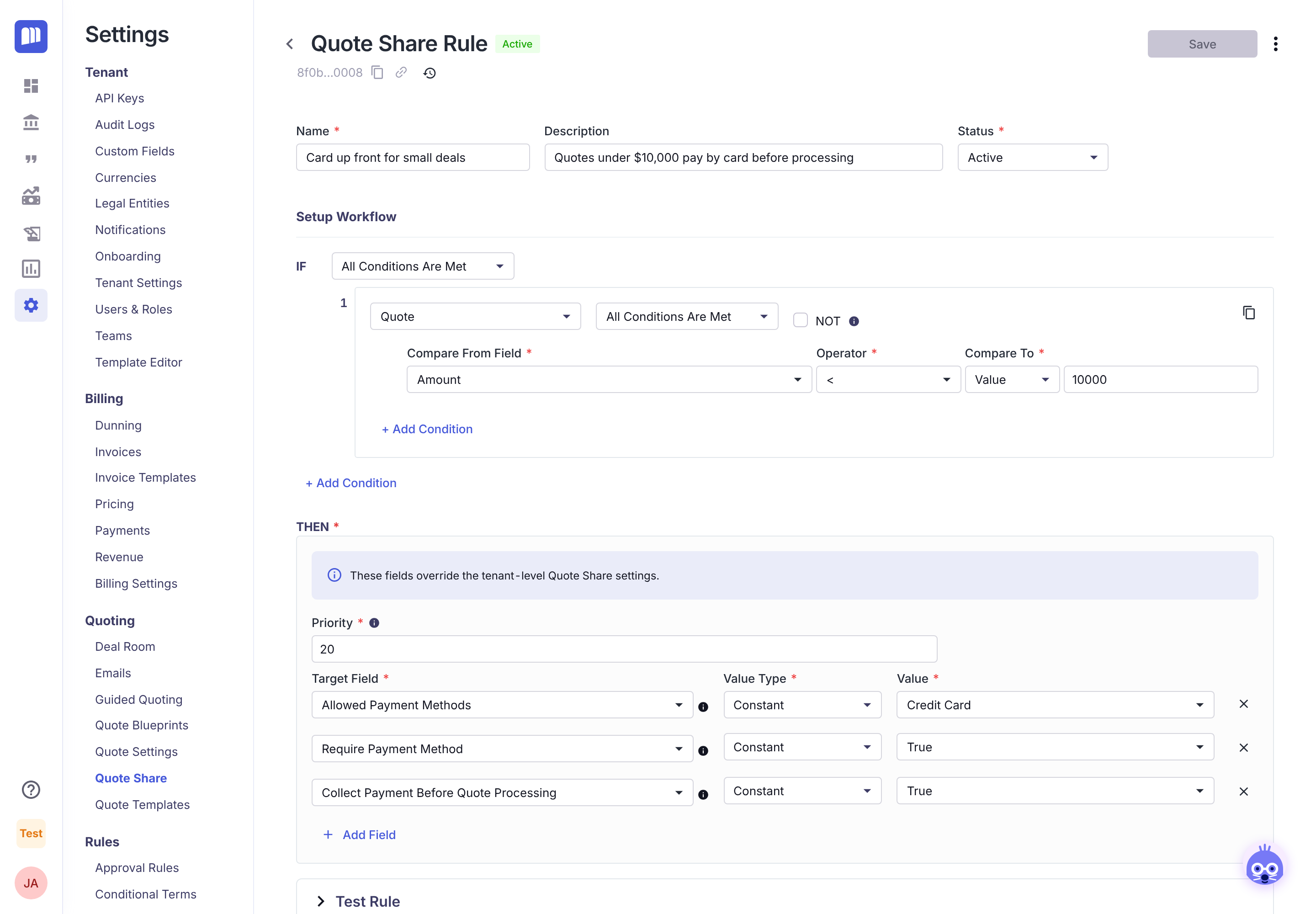Go back with the left chevron

(x=290, y=44)
